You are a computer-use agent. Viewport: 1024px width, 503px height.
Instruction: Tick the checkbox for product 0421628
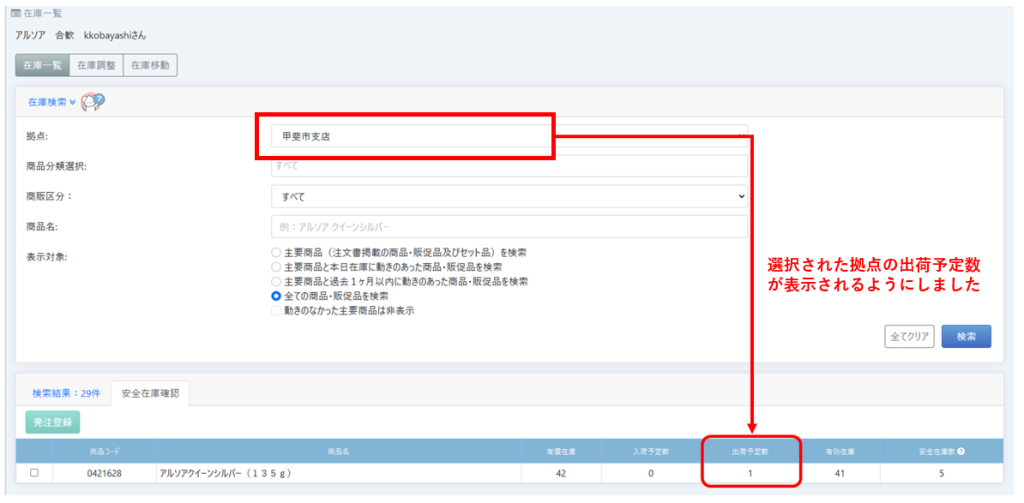coord(34,473)
